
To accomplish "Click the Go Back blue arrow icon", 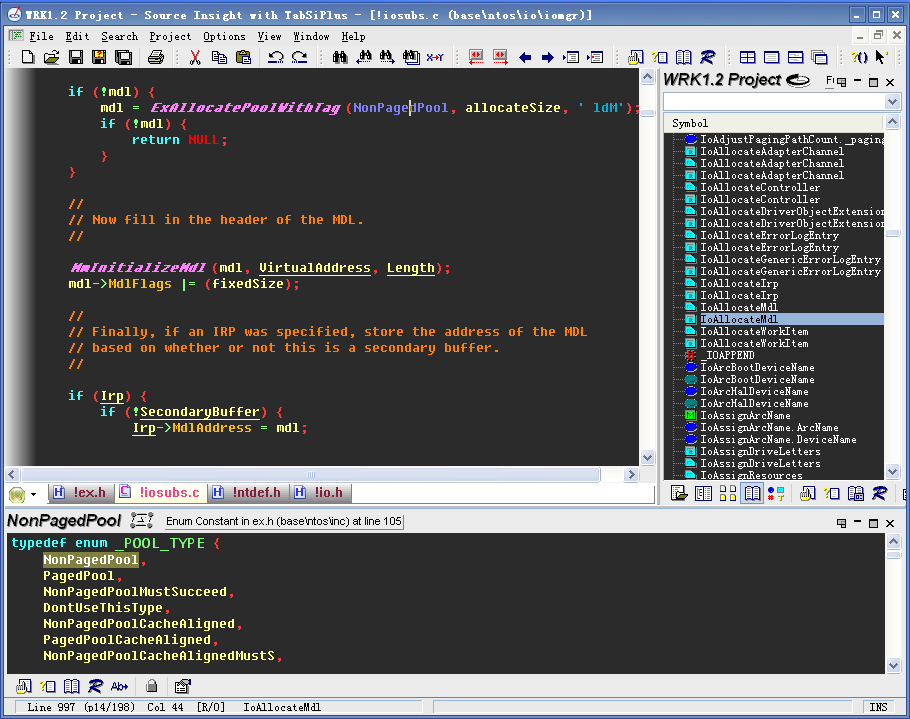I will (525, 57).
